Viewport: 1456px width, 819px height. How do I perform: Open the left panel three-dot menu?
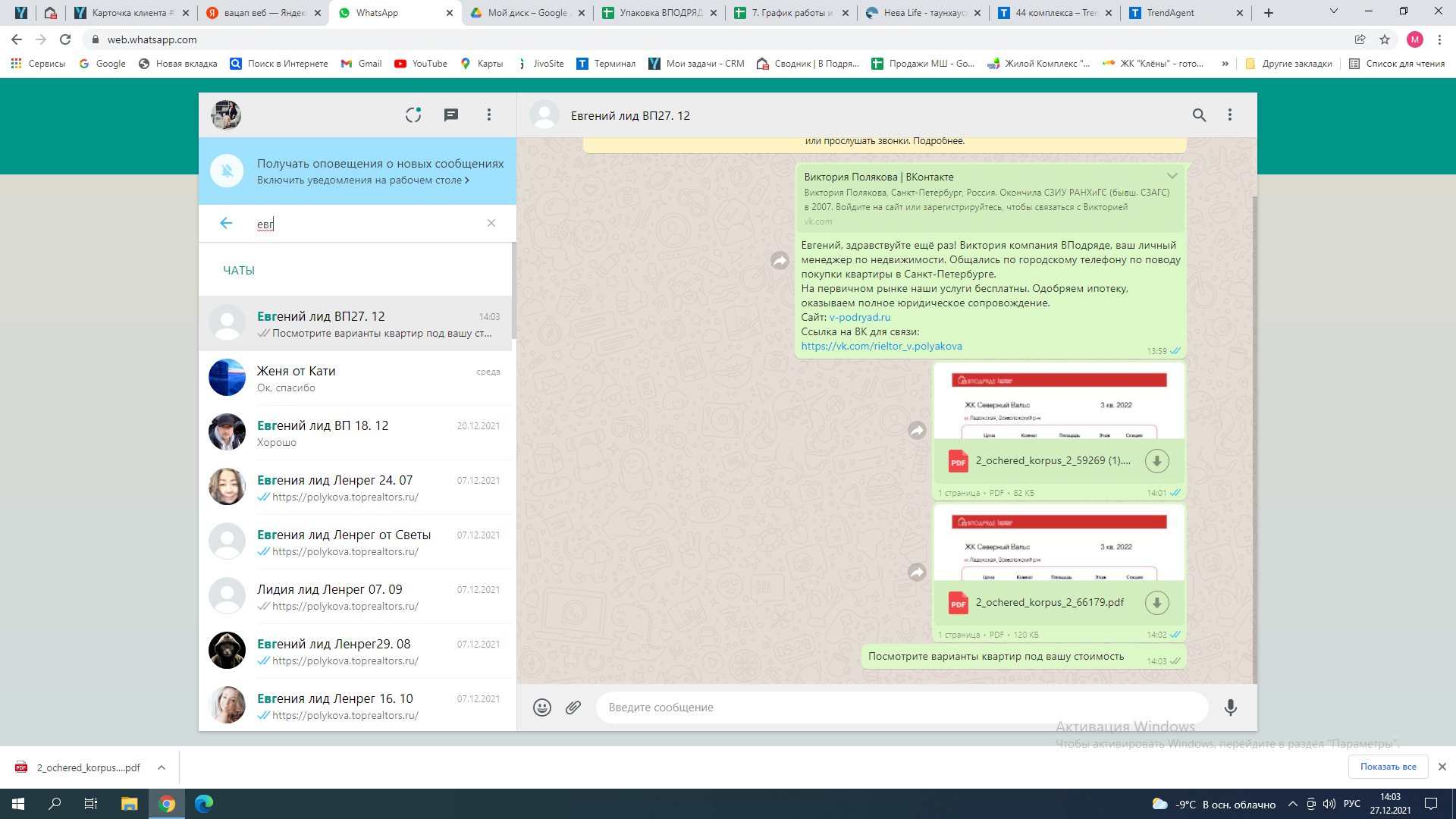489,115
